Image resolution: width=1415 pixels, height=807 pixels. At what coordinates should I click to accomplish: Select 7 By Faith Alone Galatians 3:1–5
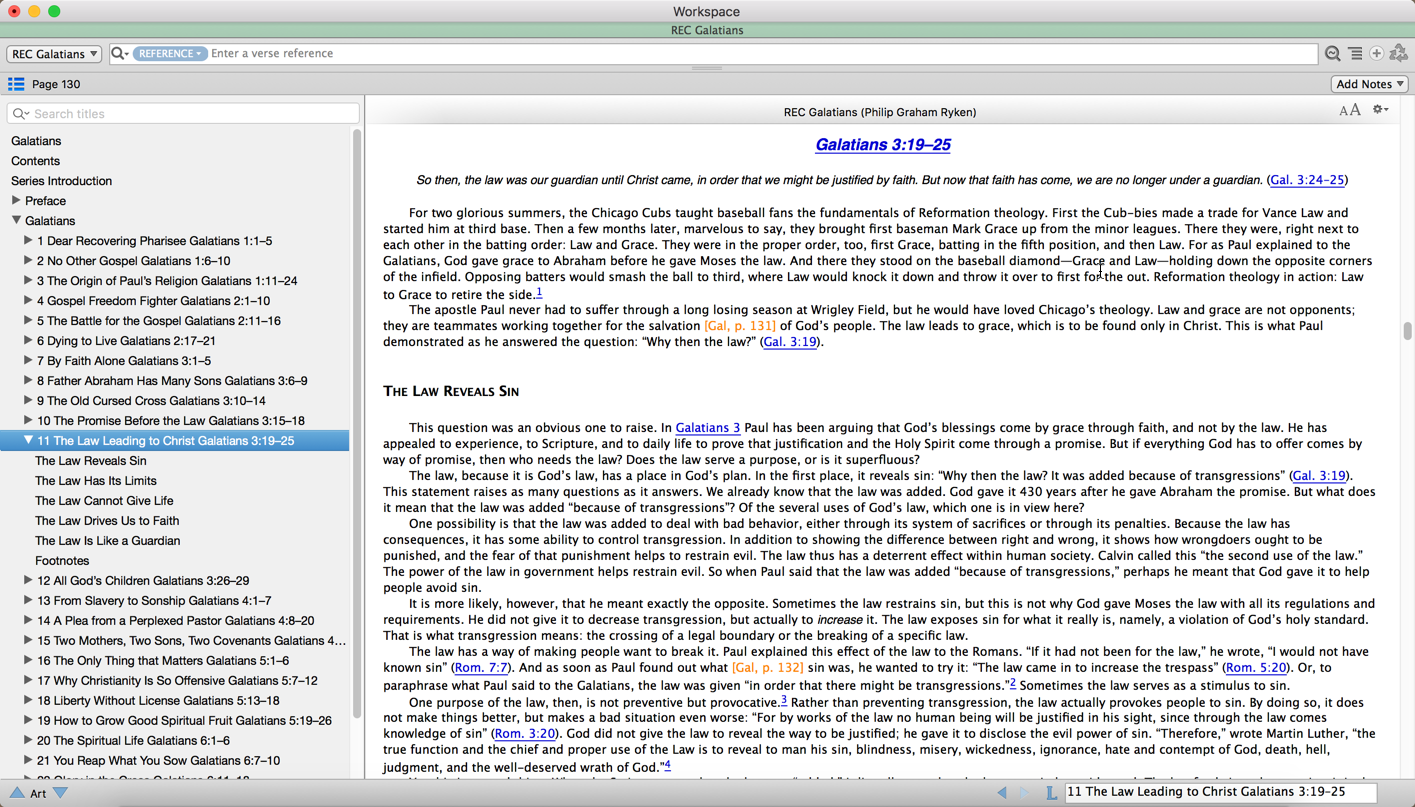coord(124,361)
